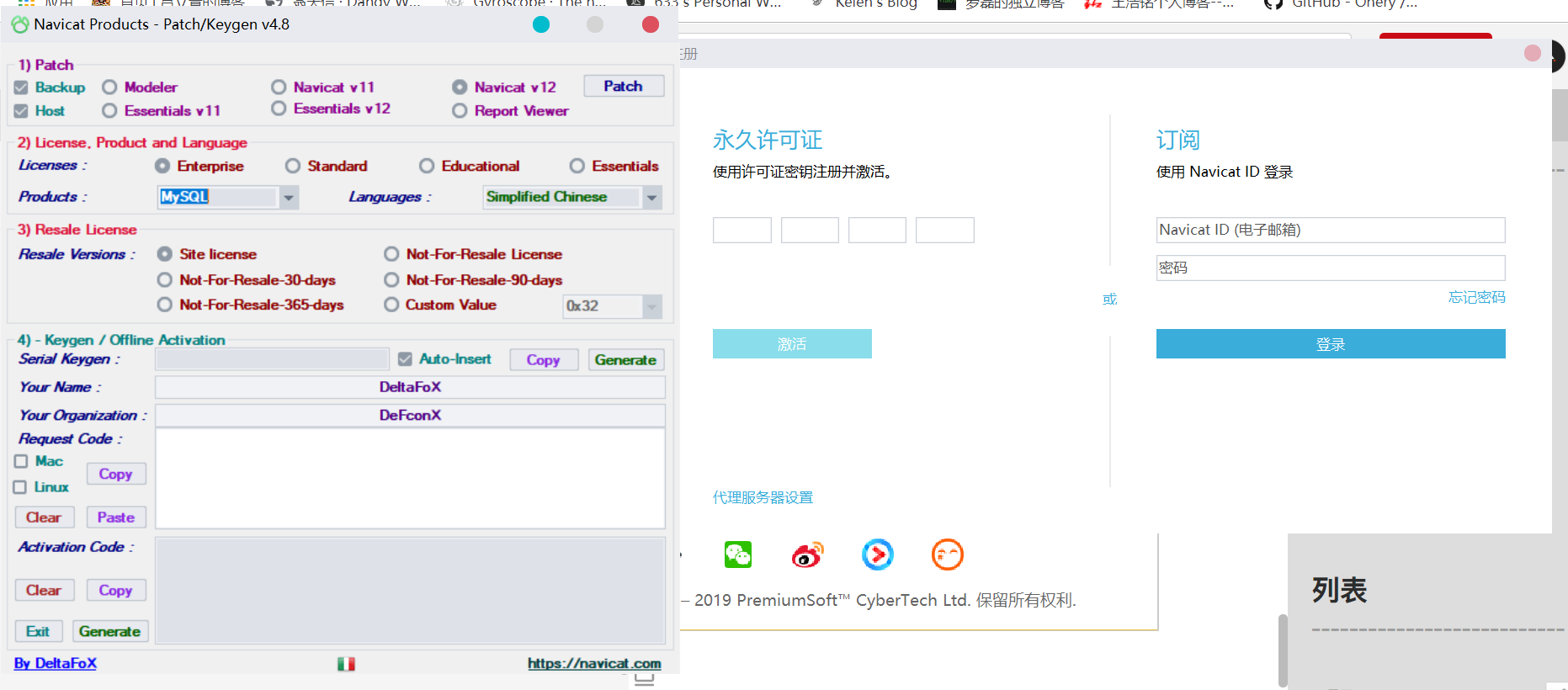Click the orange smiley face icon
Image resolution: width=1568 pixels, height=690 pixels.
[x=947, y=555]
